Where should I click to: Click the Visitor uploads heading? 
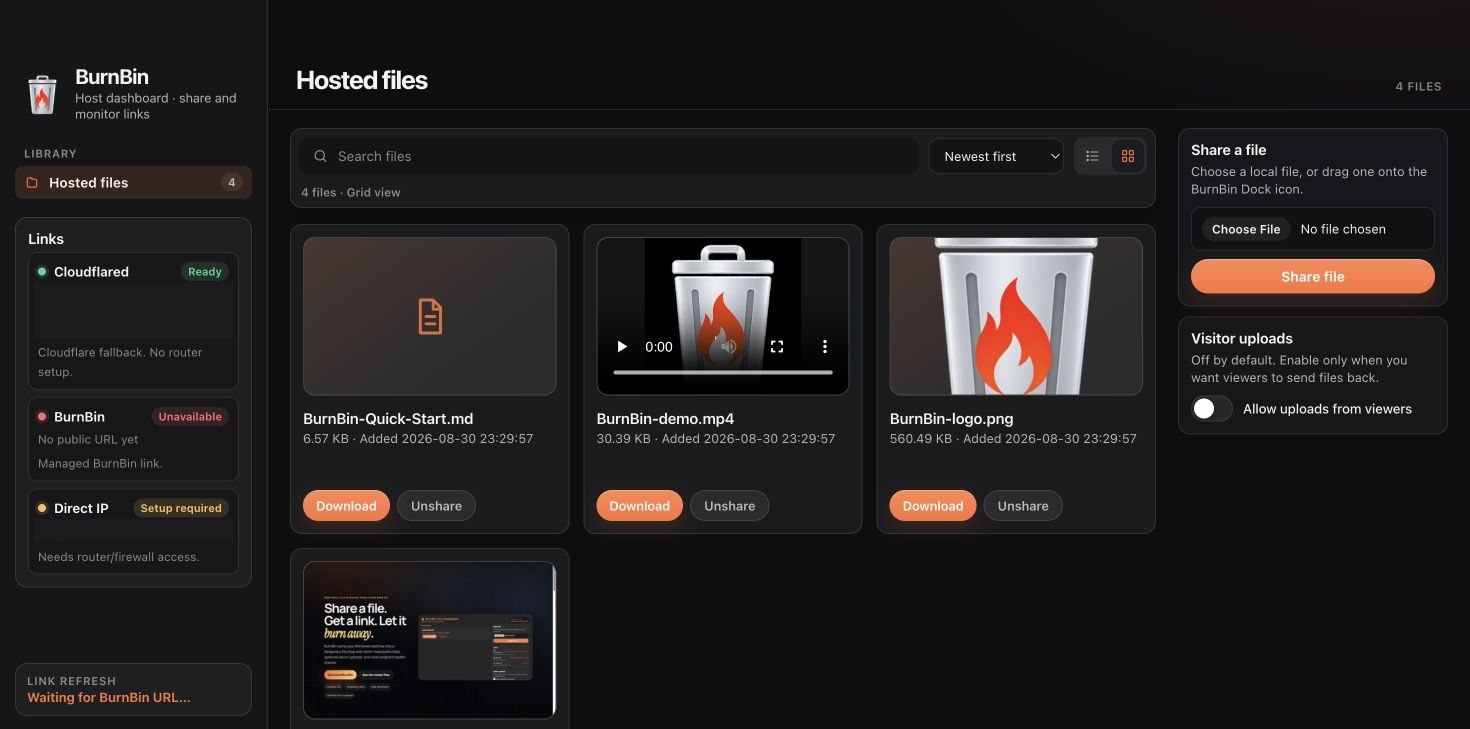coord(1242,339)
